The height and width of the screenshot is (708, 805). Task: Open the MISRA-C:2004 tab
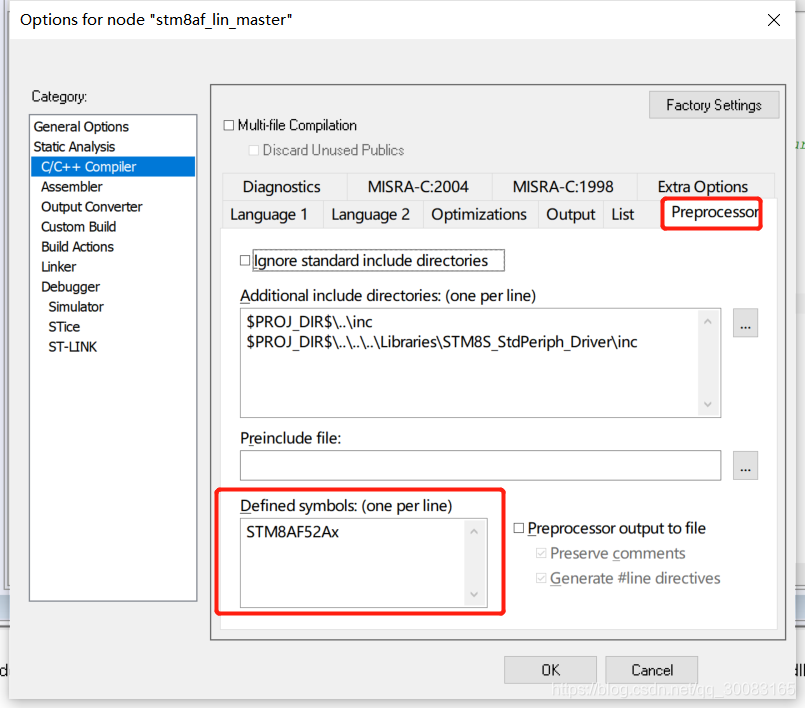[418, 187]
